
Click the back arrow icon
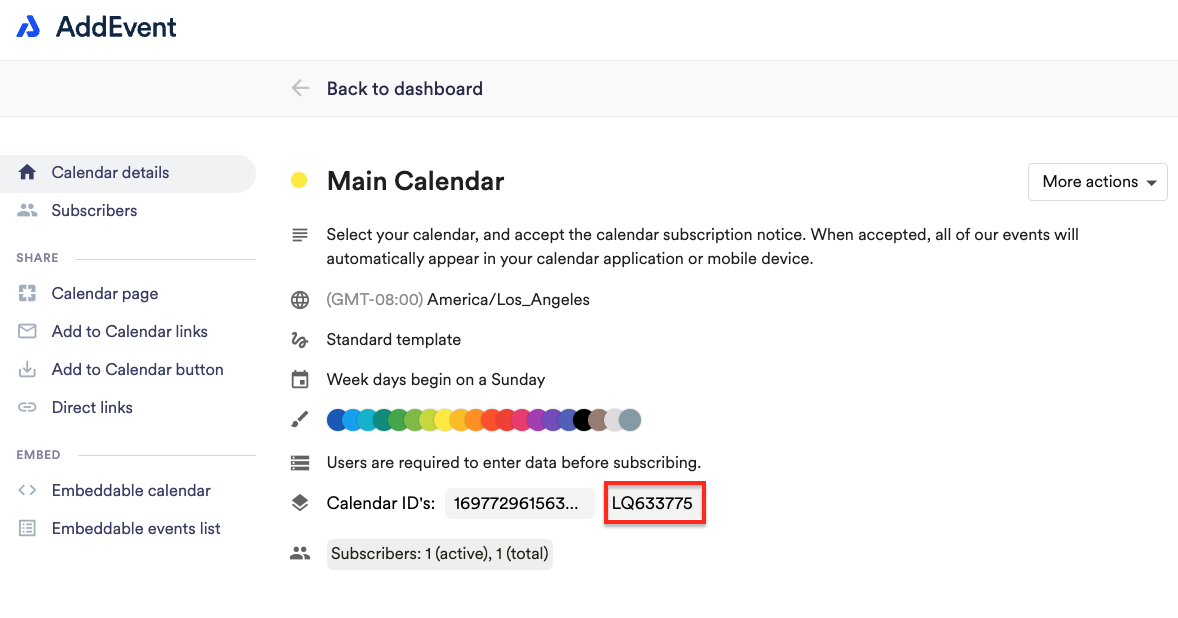coord(300,89)
